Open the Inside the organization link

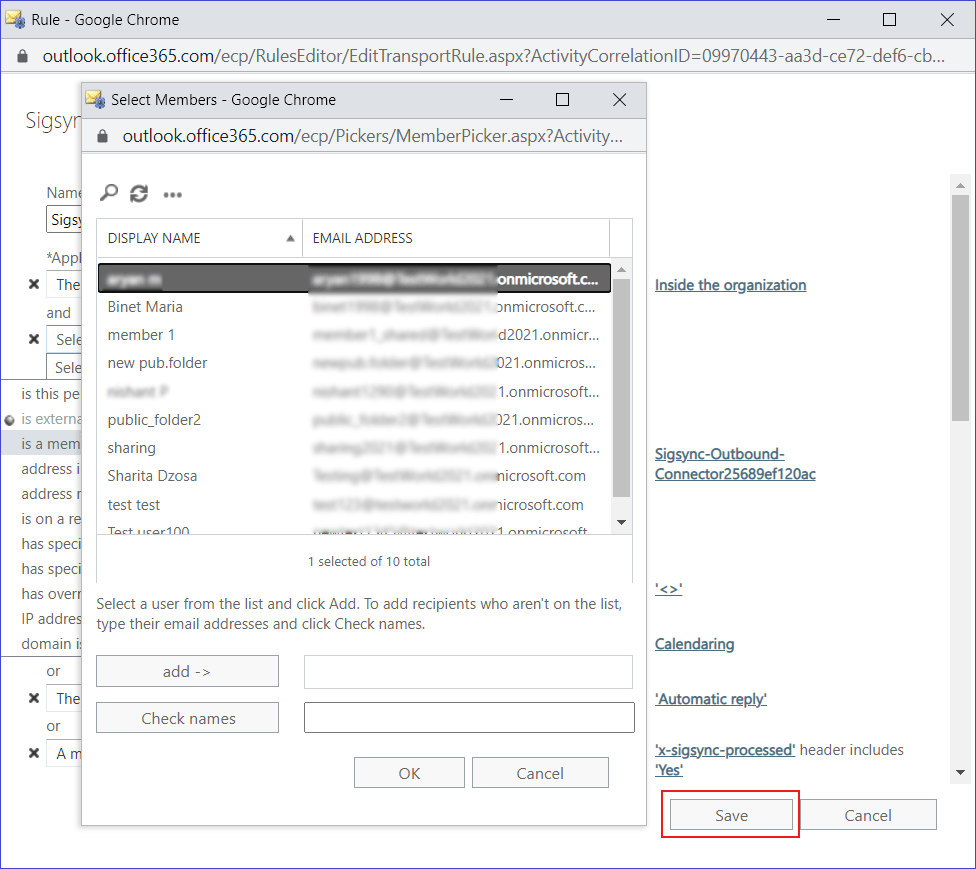pyautogui.click(x=730, y=285)
